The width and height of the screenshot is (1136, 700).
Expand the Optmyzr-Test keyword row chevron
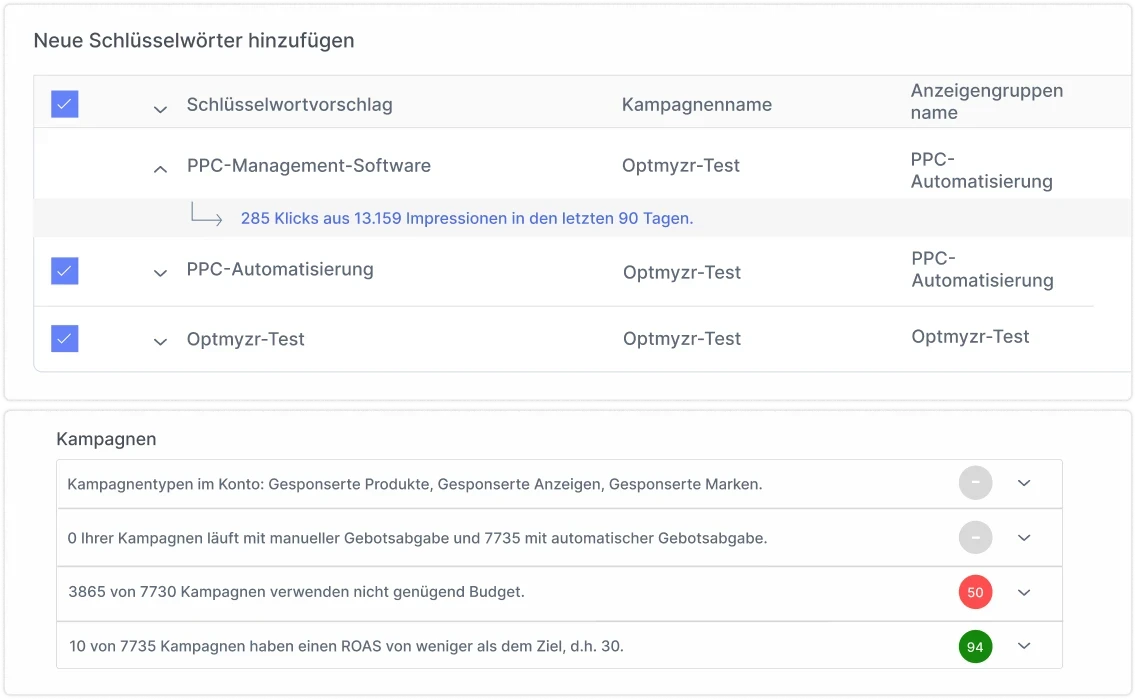coord(160,342)
